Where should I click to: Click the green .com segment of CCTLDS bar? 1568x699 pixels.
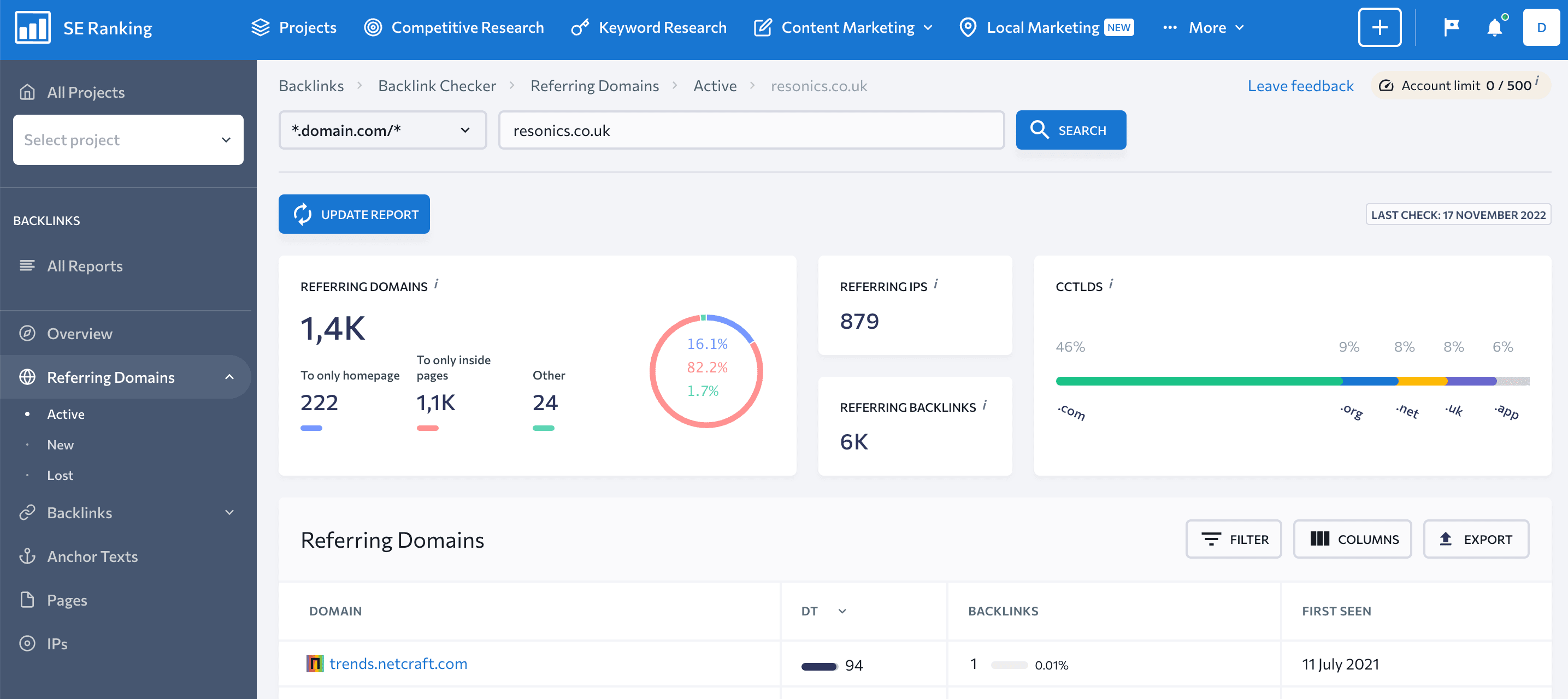point(1199,381)
